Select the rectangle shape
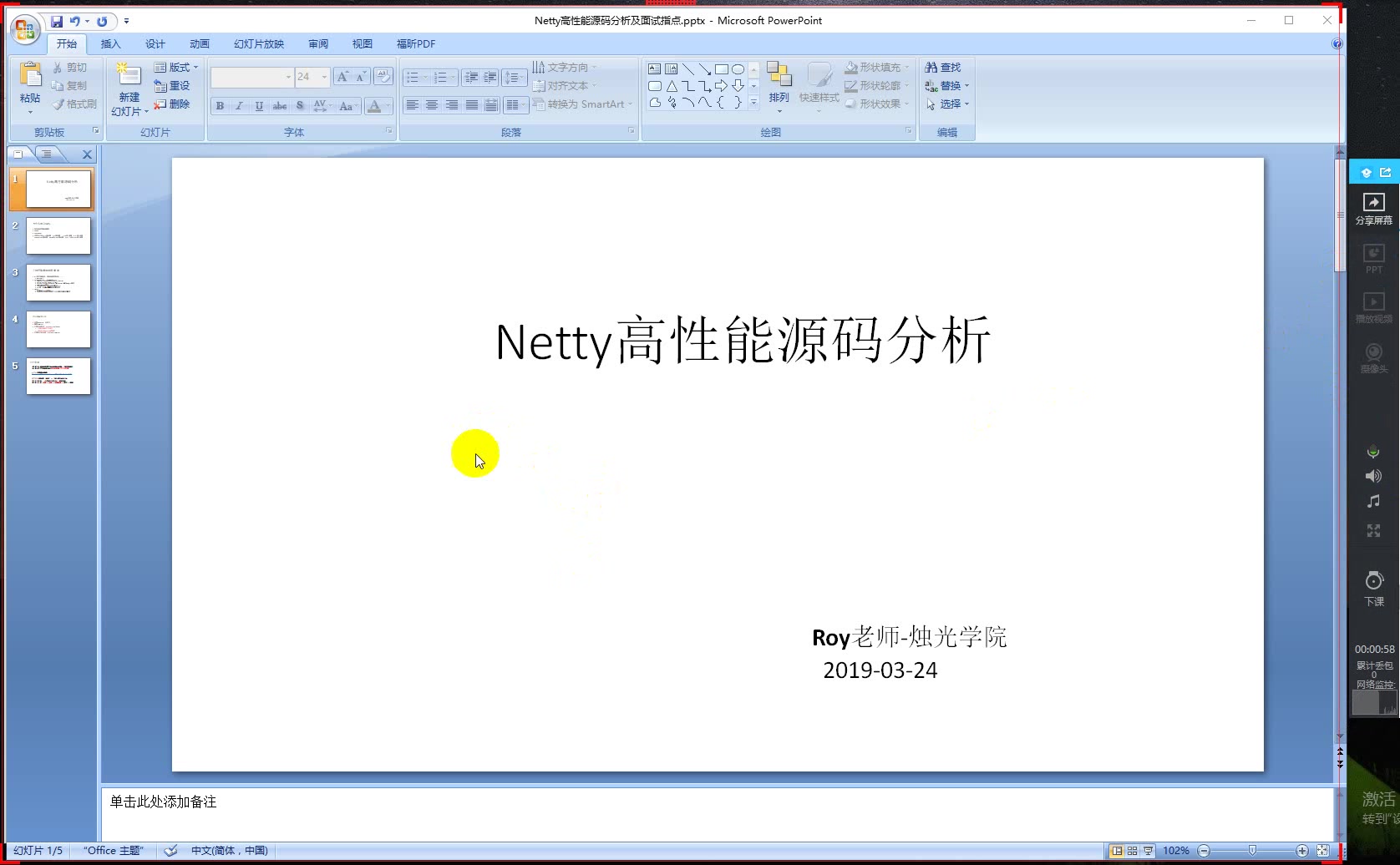Viewport: 1400px width, 865px height. [x=722, y=69]
